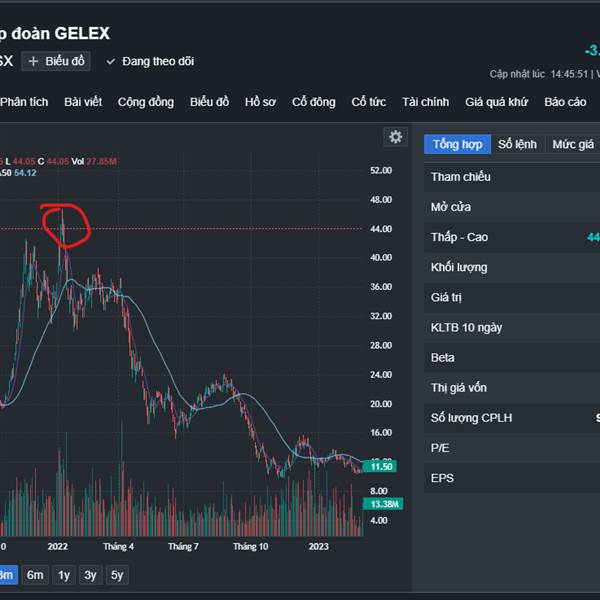Open the Báo cáo tab
The height and width of the screenshot is (600, 600).
(x=565, y=102)
